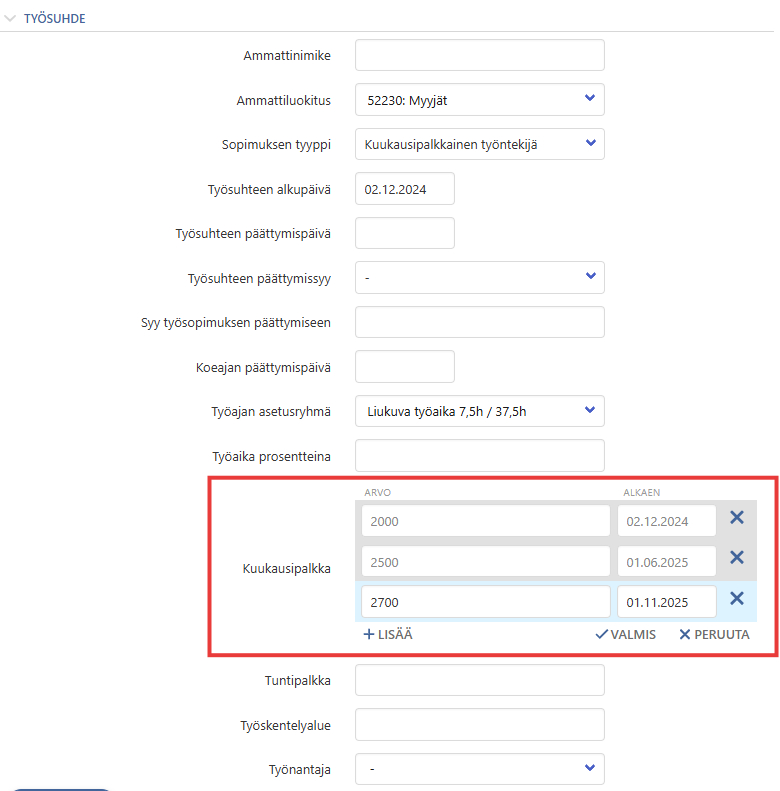Delete the 2000 salary row
This screenshot has height=791, width=780.
click(737, 518)
